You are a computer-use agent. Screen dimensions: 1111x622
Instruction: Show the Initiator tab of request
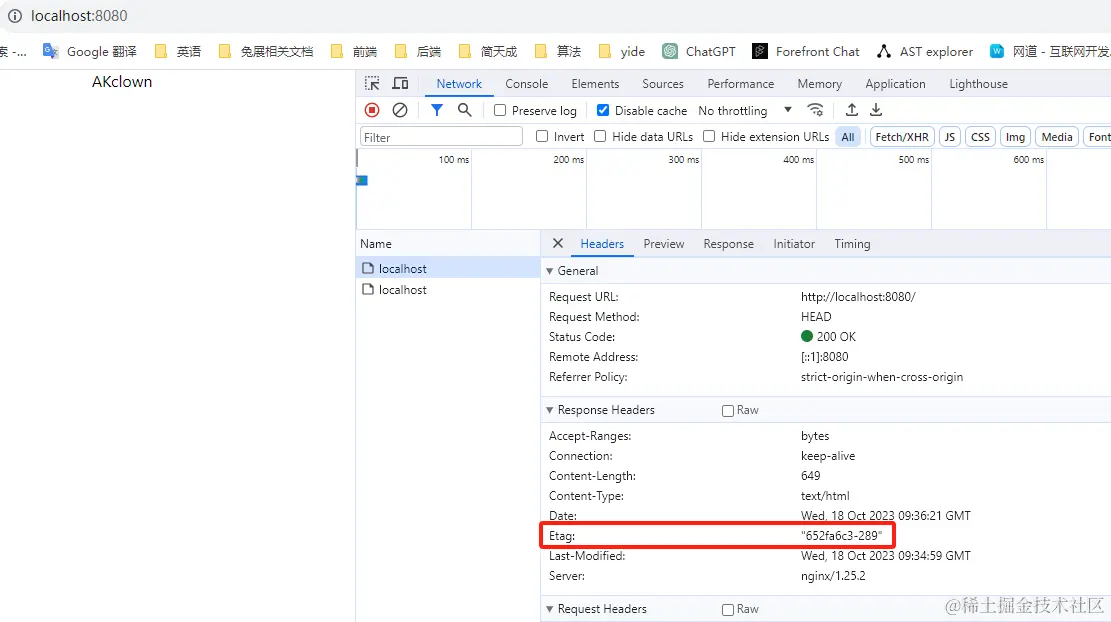[794, 244]
